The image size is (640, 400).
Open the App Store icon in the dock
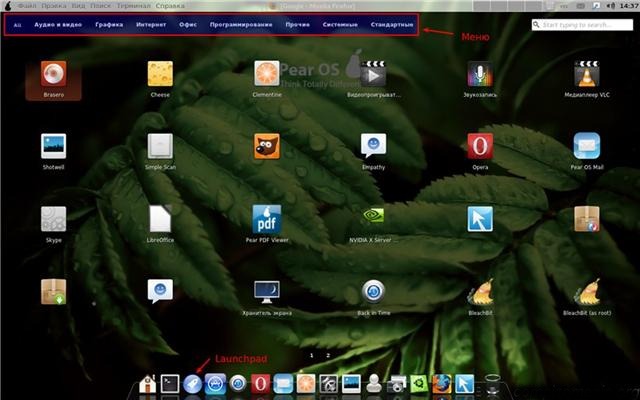tap(215, 384)
